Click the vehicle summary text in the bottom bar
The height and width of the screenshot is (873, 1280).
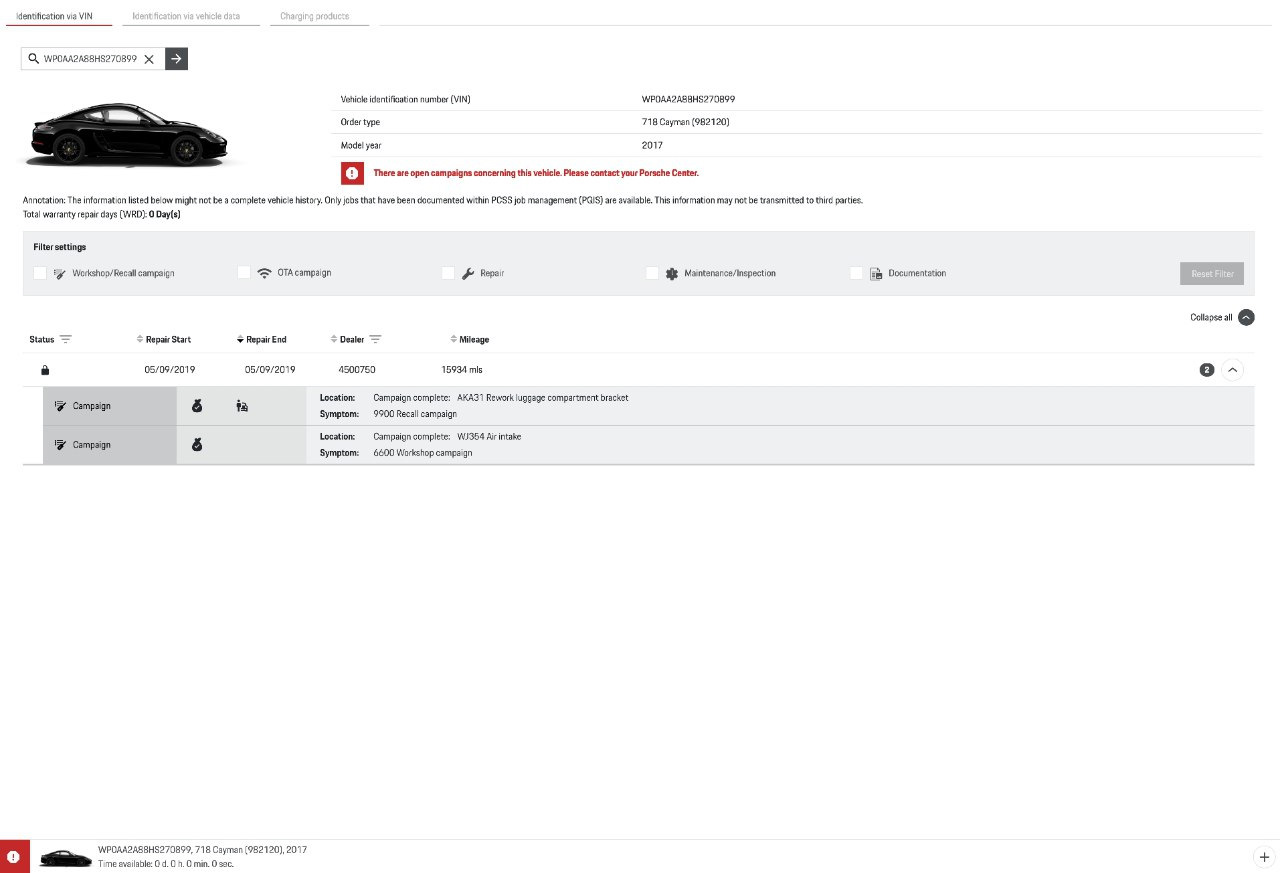tap(202, 850)
